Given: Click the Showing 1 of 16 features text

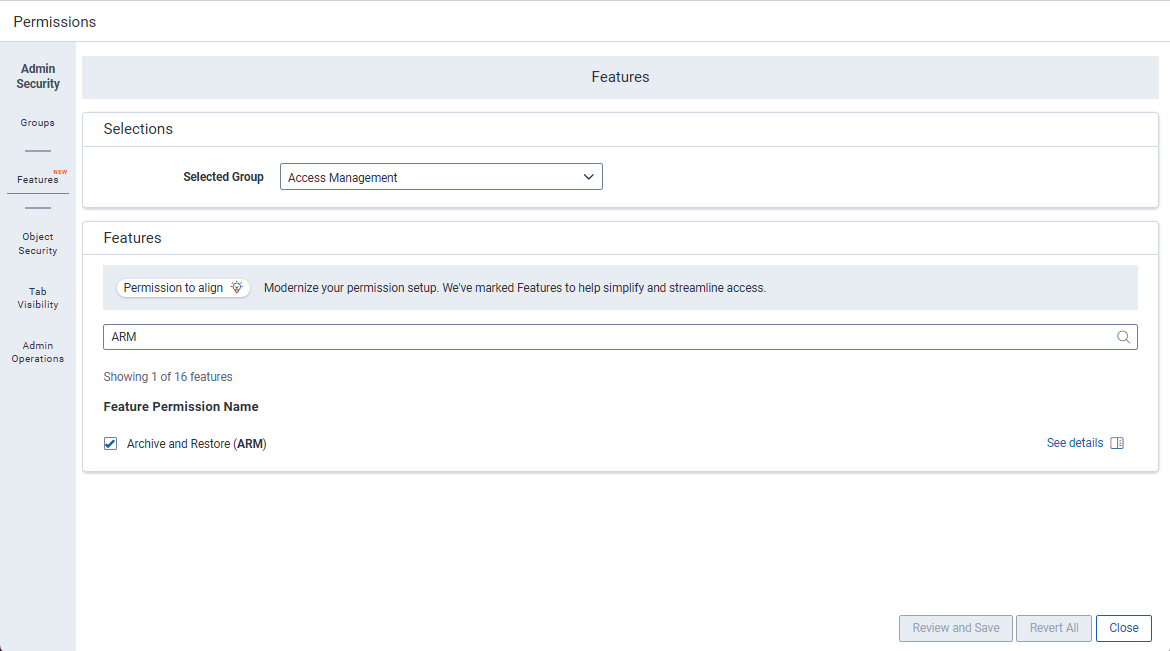Looking at the screenshot, I should (168, 377).
